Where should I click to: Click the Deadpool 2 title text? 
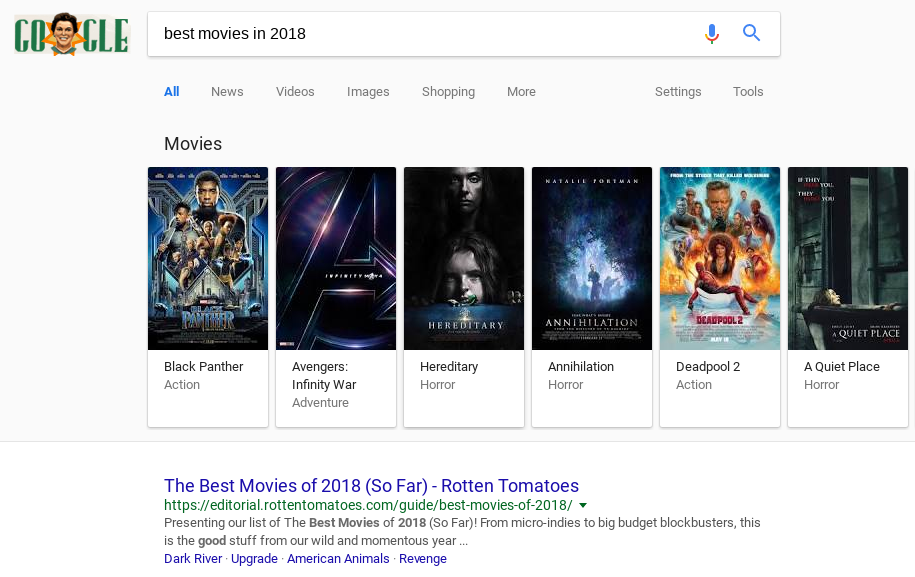tap(708, 367)
